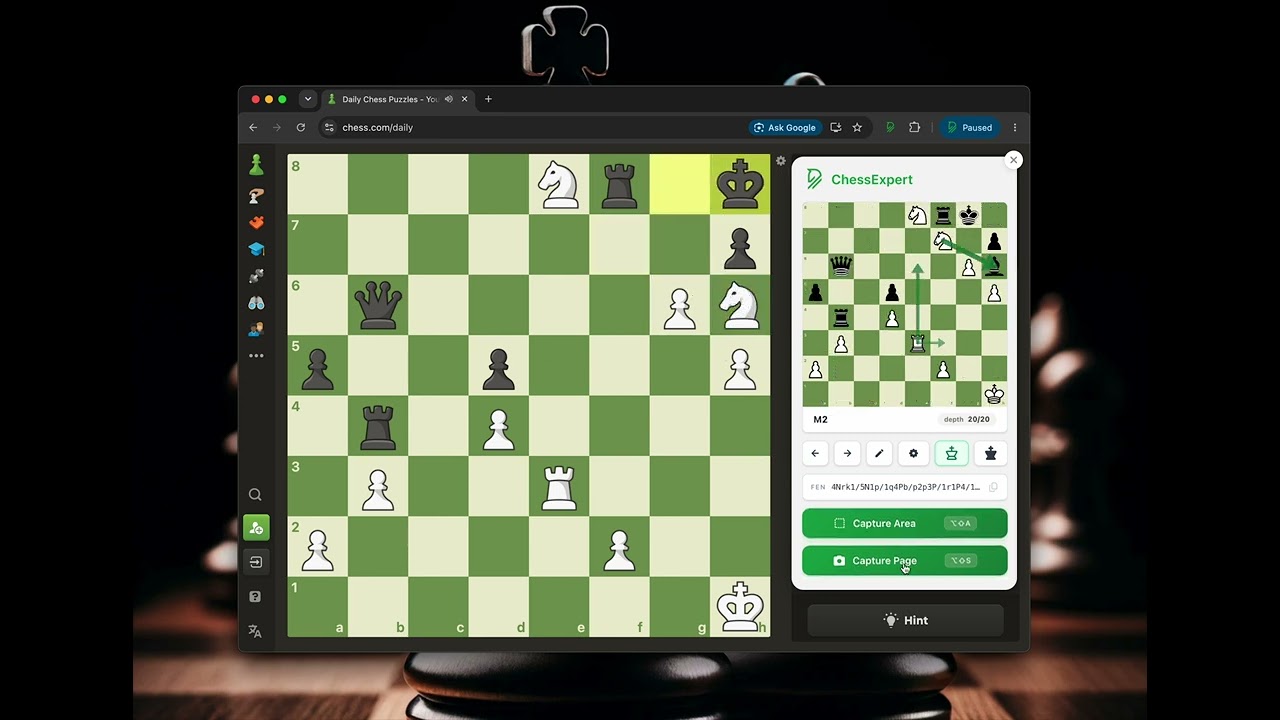Click the Ask Google button

(x=785, y=127)
